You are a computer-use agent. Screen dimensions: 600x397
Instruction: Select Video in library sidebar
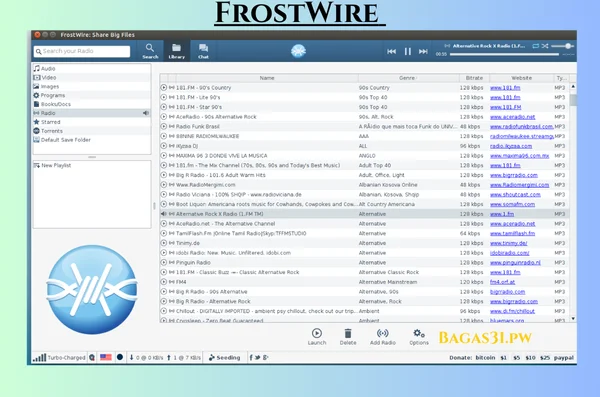92,77
